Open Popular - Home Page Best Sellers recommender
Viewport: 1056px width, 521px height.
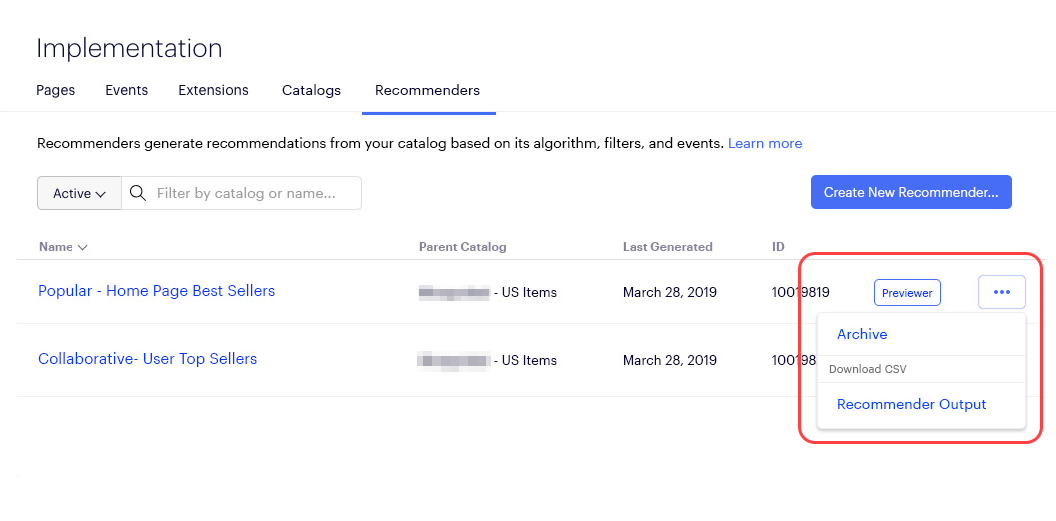tap(156, 291)
